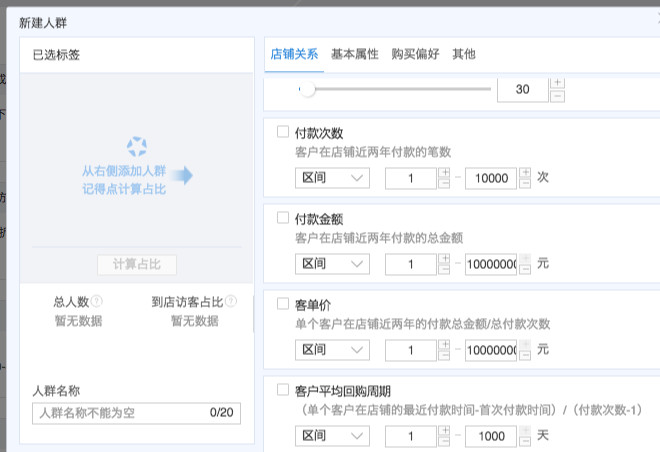The height and width of the screenshot is (452, 660).
Task: Increase slider value 30 with plus stepper
Action: (557, 83)
